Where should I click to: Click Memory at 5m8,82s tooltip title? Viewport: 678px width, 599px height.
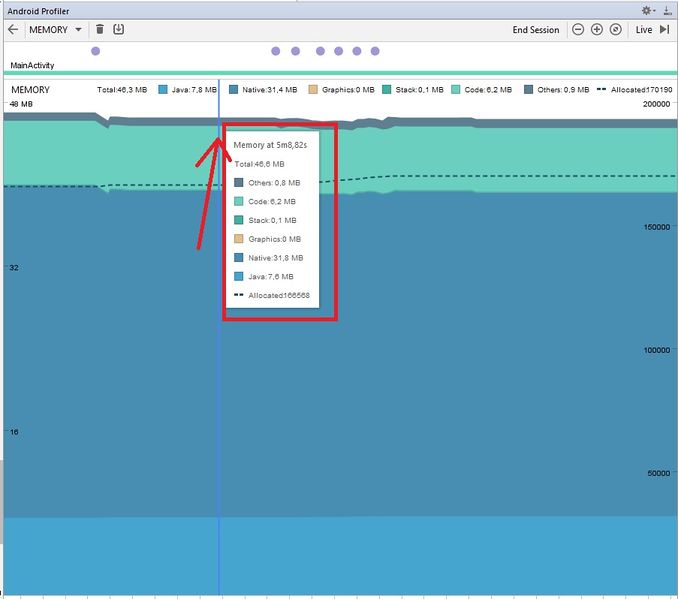click(x=270, y=145)
